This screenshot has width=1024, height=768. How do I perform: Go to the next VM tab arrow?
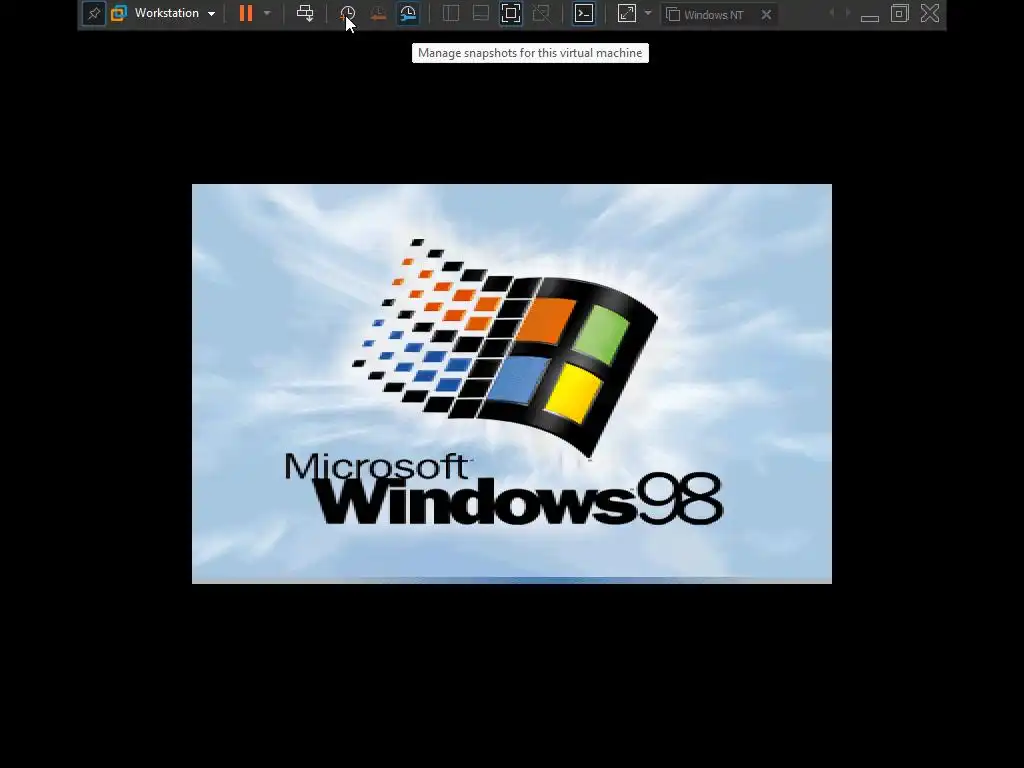[x=848, y=13]
